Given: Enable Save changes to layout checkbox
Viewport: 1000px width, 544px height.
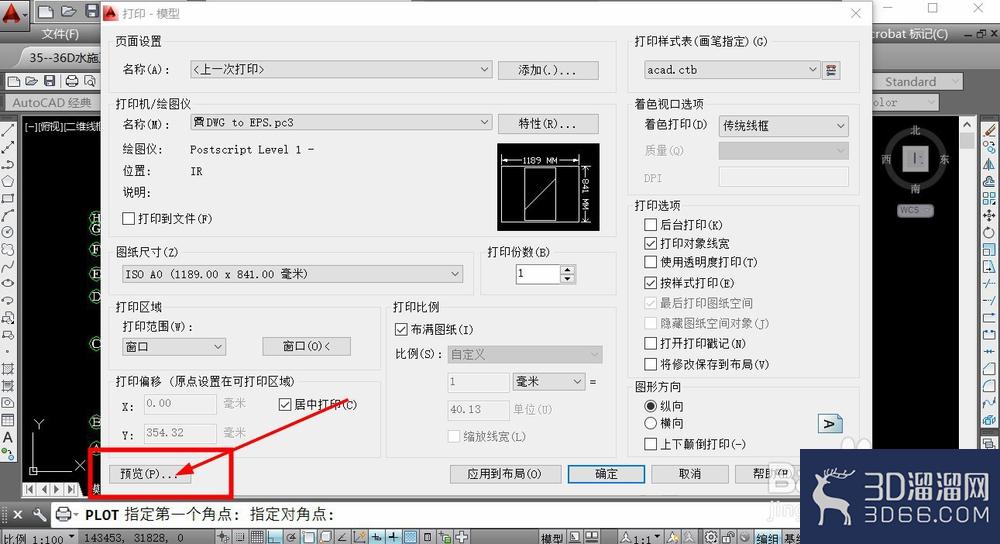Looking at the screenshot, I should [651, 364].
